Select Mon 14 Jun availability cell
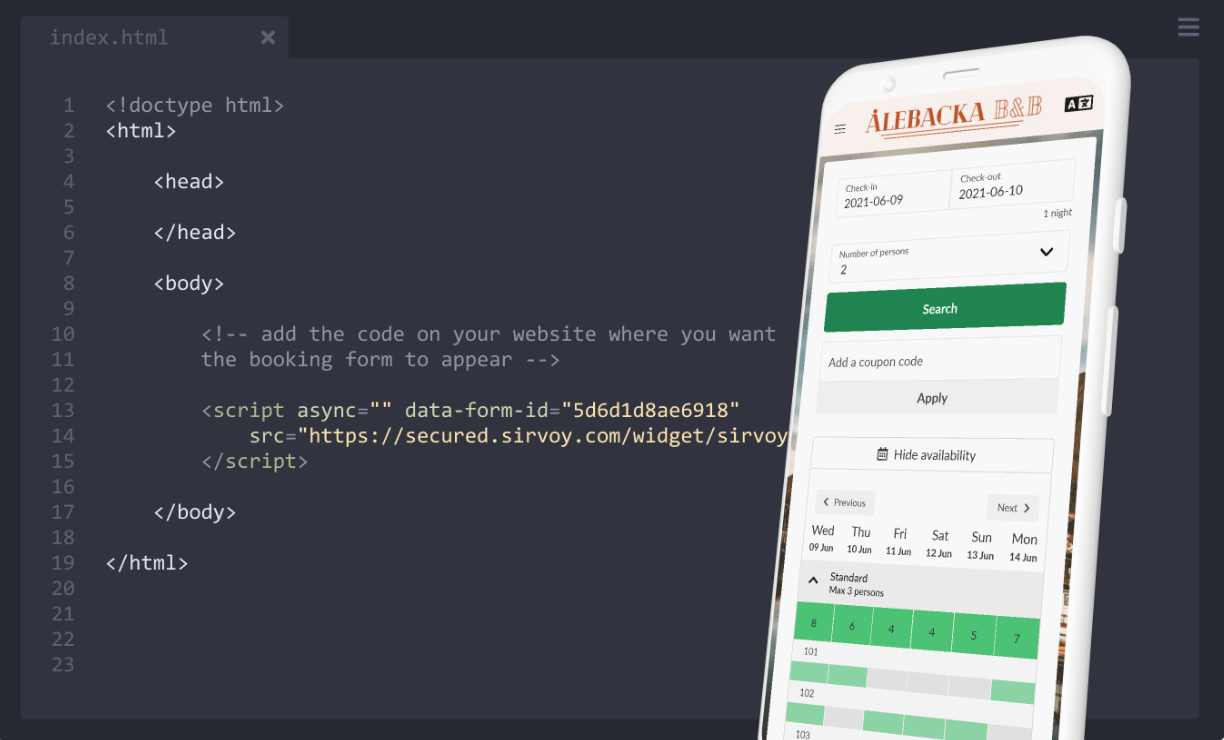This screenshot has height=740, width=1224. point(1017,638)
